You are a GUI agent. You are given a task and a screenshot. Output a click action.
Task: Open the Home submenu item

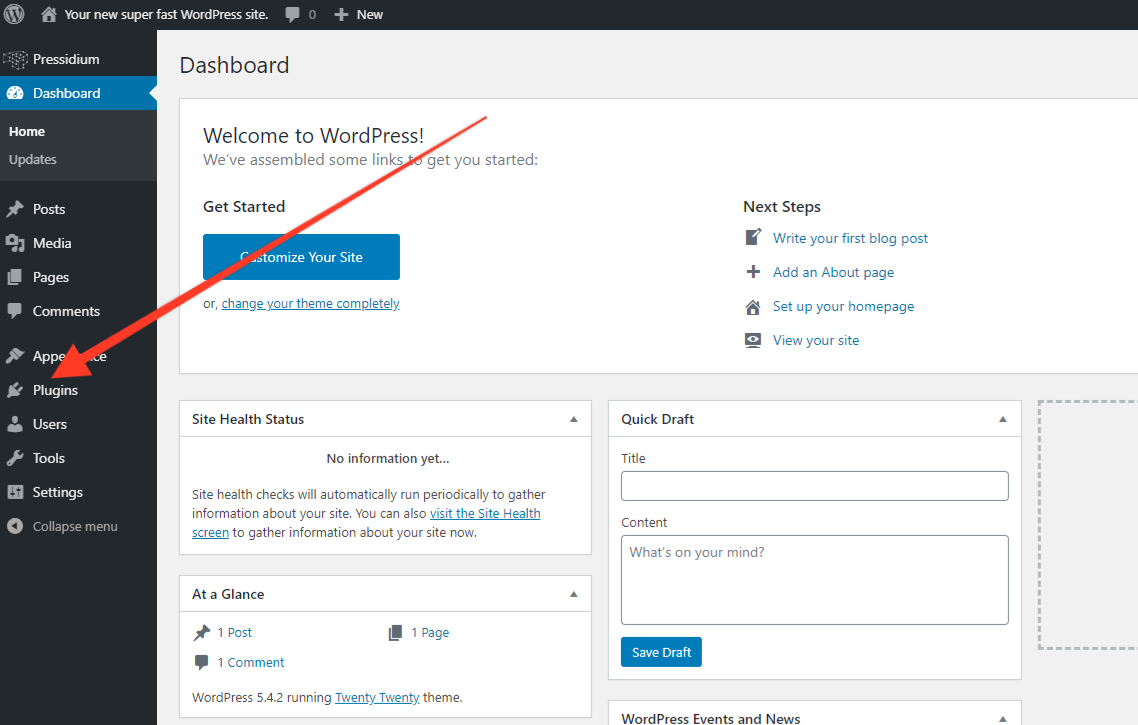coord(27,131)
